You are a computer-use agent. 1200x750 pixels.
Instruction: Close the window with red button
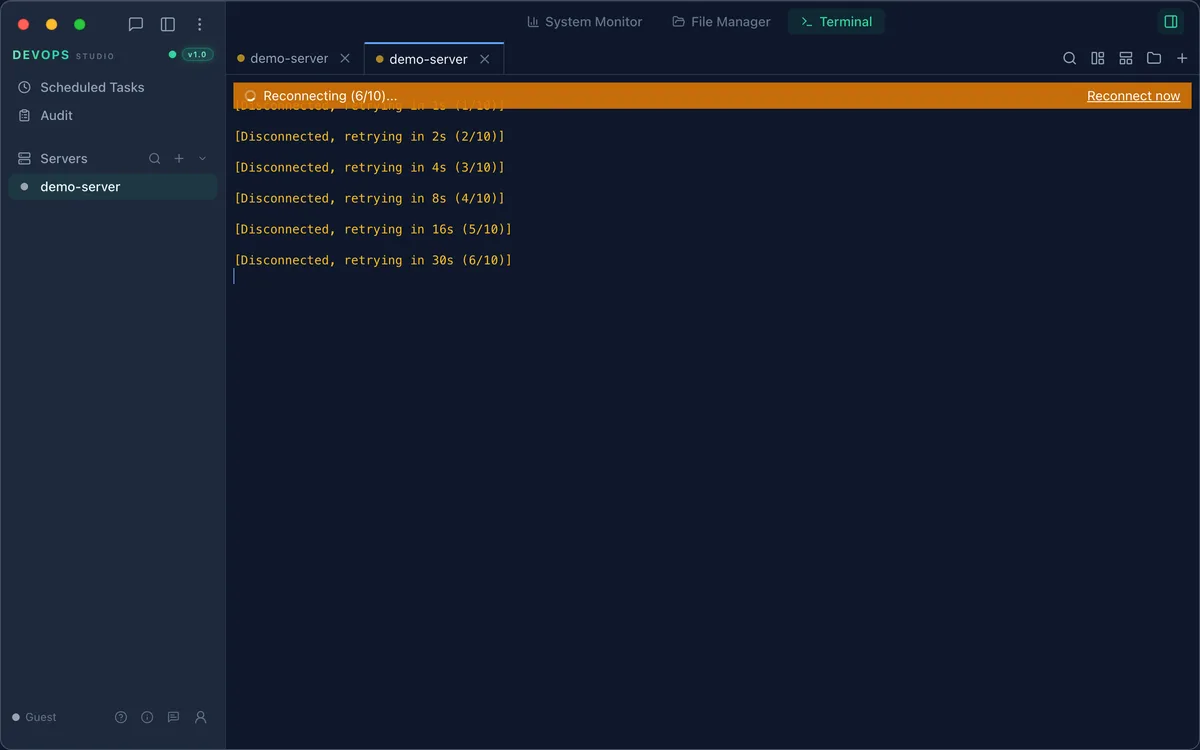[24, 24]
